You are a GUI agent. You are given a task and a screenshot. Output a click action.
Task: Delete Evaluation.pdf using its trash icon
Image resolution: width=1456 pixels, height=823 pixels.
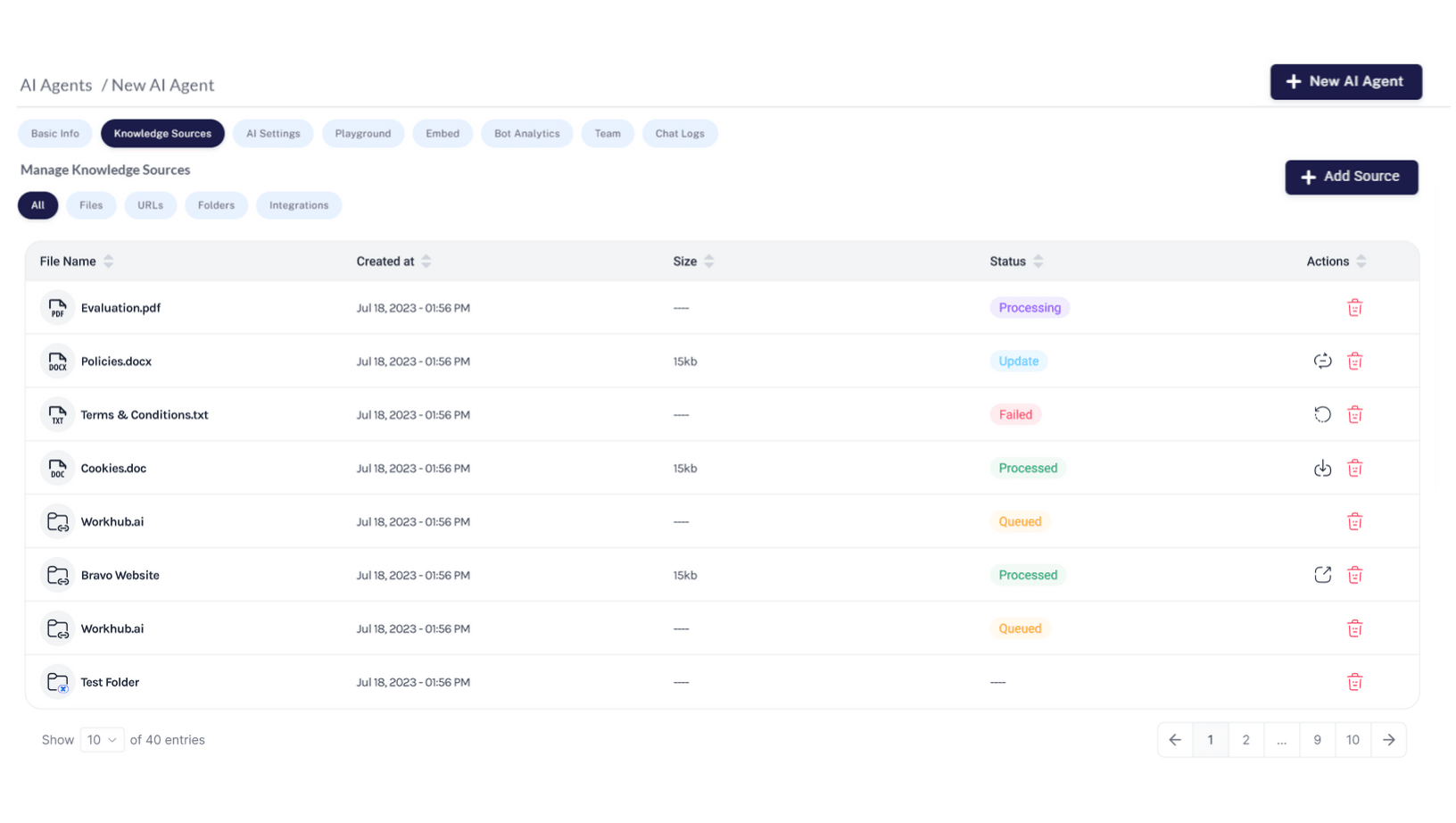click(x=1354, y=307)
